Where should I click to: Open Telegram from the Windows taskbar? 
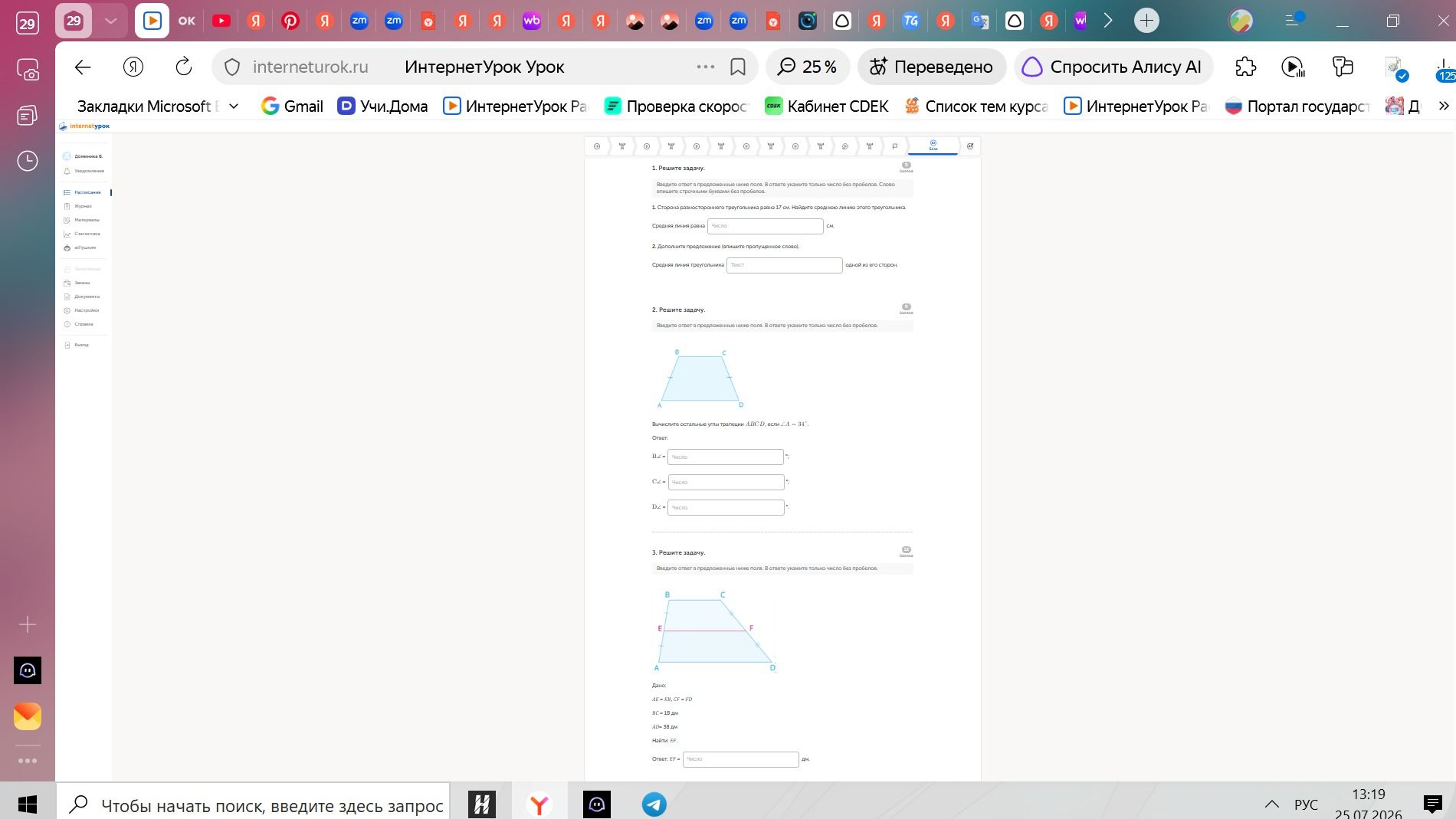654,804
